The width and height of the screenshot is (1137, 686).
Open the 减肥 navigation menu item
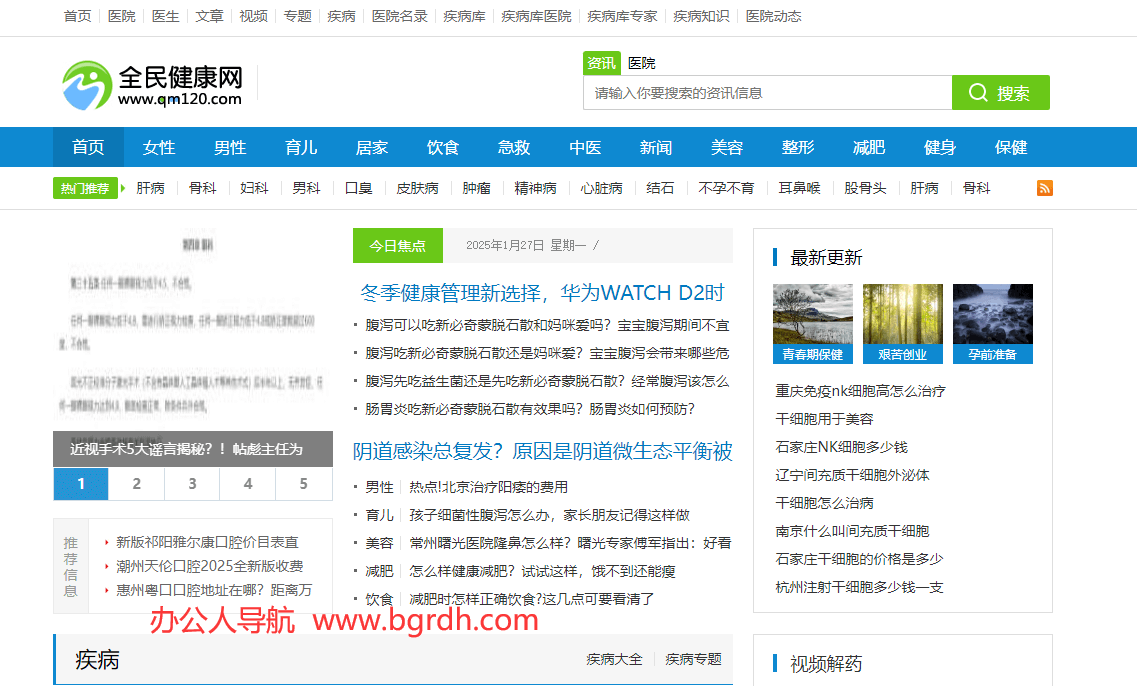coord(869,147)
